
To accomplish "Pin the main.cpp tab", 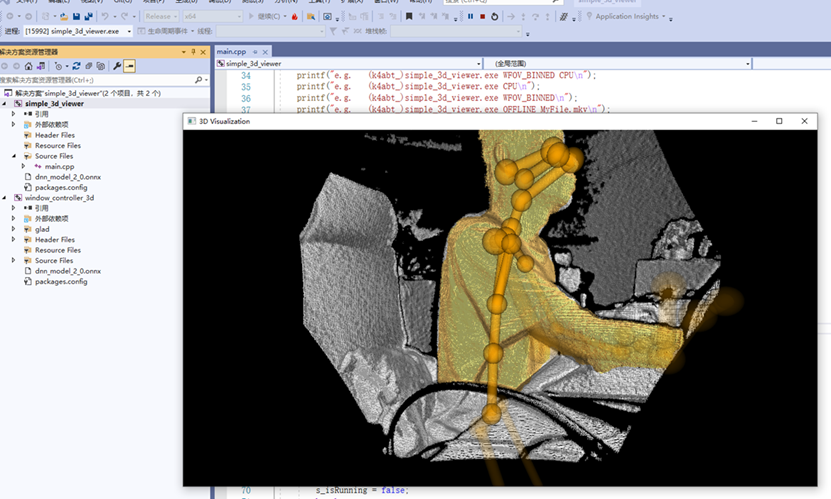I will click(255, 52).
